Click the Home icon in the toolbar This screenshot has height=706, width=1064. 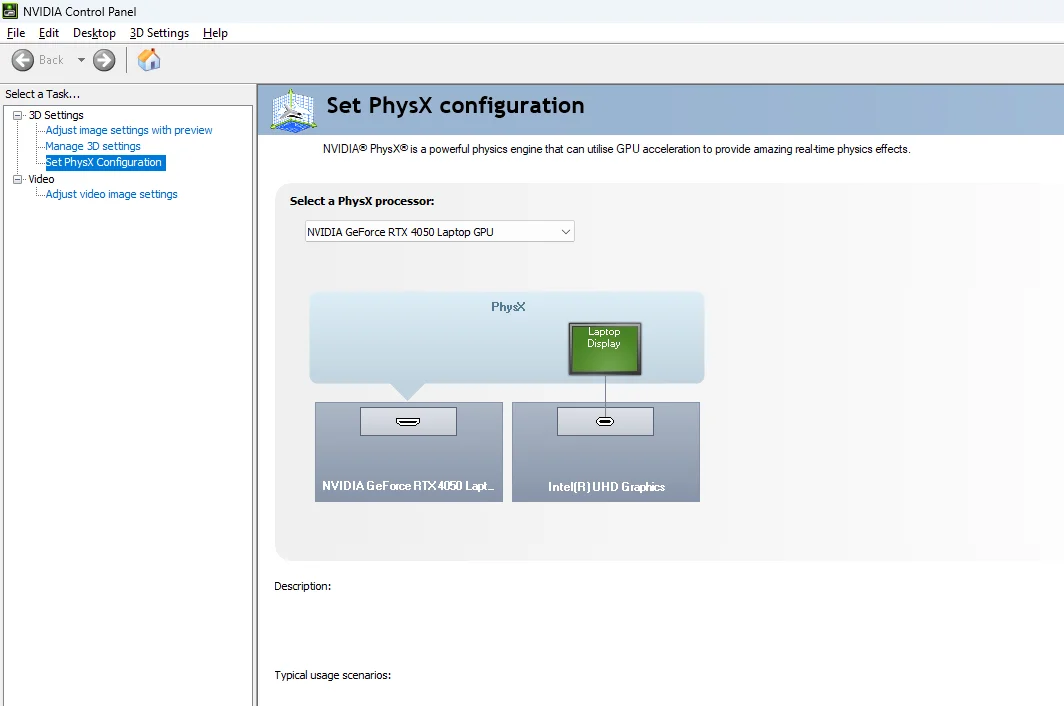tap(149, 60)
